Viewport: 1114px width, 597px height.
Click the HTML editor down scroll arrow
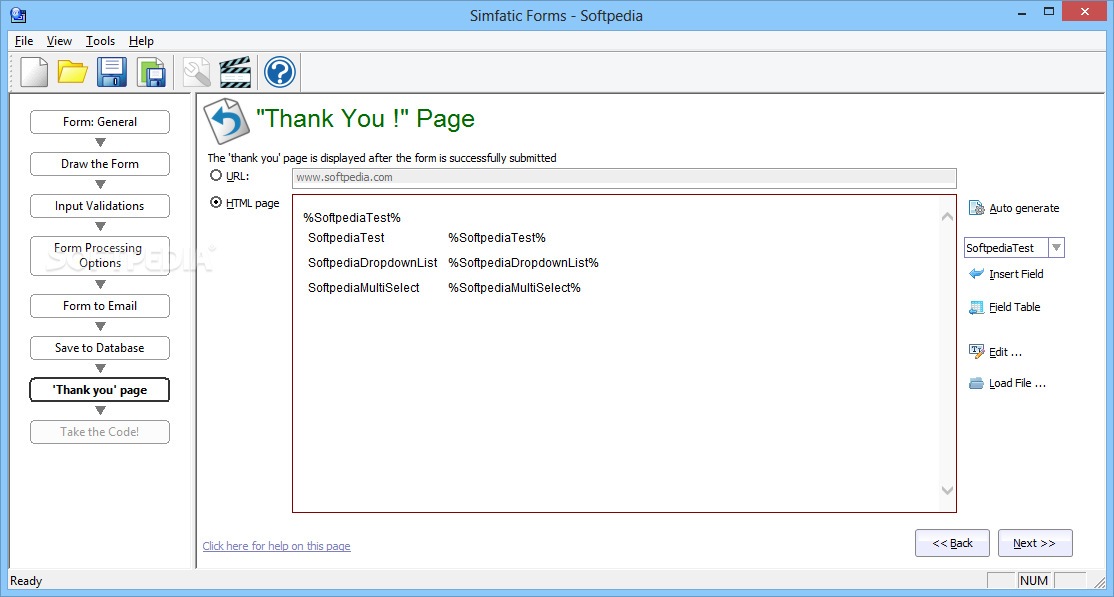[x=947, y=490]
